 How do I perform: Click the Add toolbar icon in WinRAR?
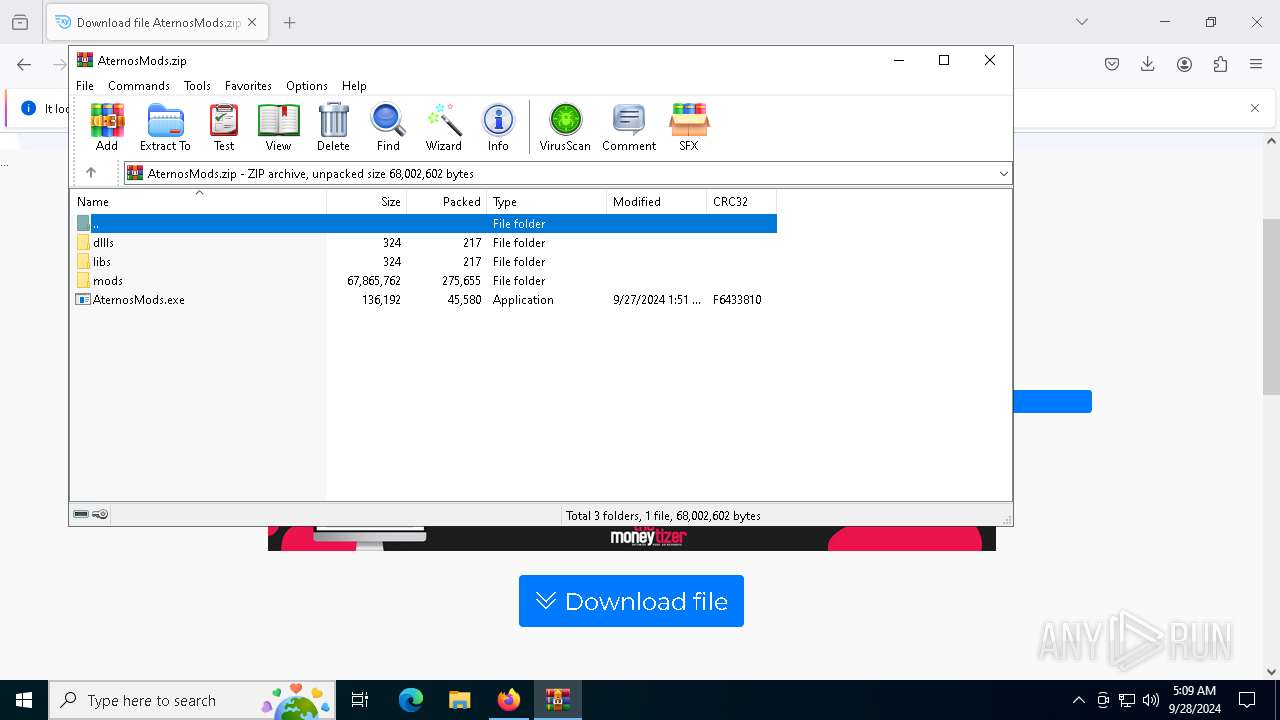107,127
